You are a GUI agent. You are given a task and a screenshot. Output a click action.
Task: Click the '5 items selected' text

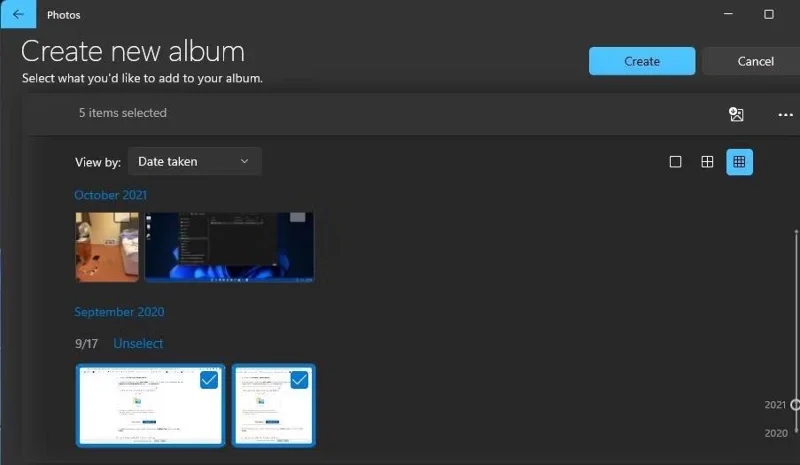tap(123, 113)
